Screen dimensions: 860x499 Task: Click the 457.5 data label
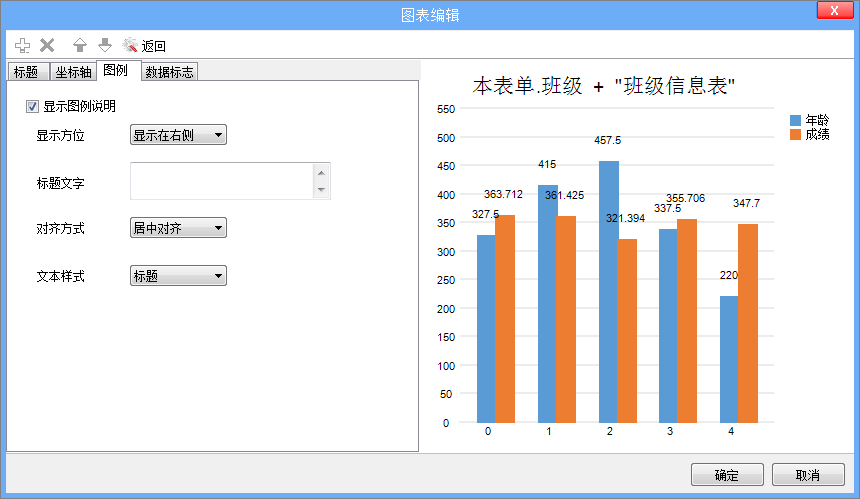coord(608,140)
